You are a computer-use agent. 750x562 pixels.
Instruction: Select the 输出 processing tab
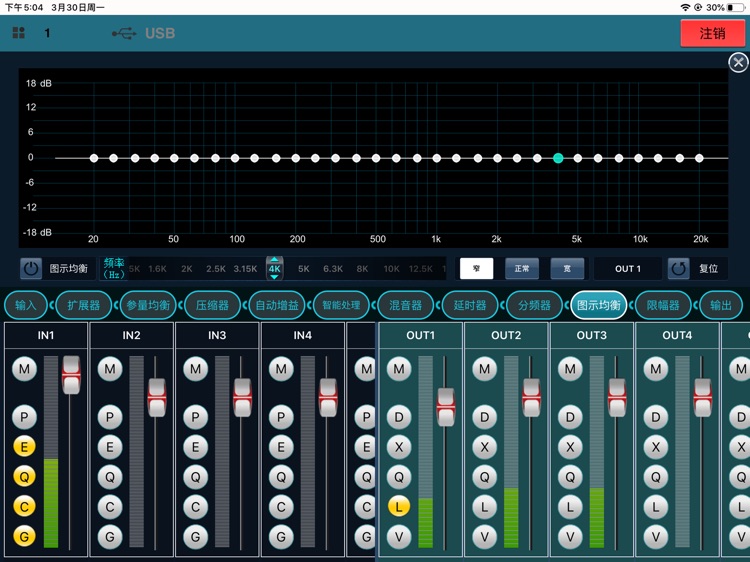[x=721, y=305]
